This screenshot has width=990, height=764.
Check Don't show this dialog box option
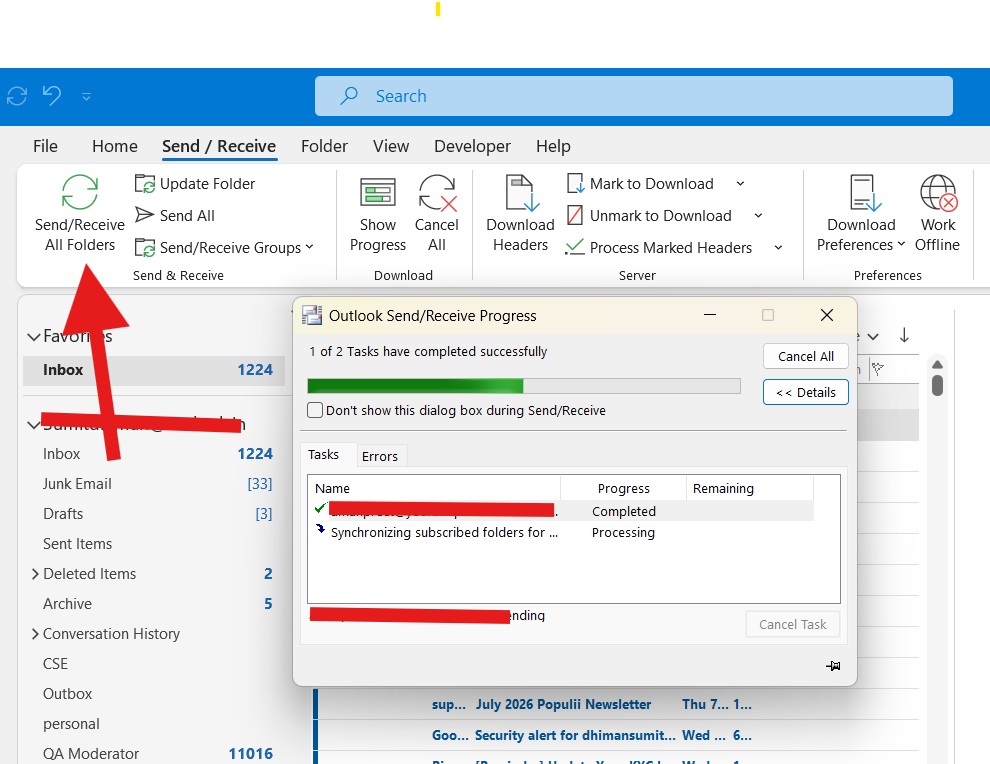(x=315, y=410)
